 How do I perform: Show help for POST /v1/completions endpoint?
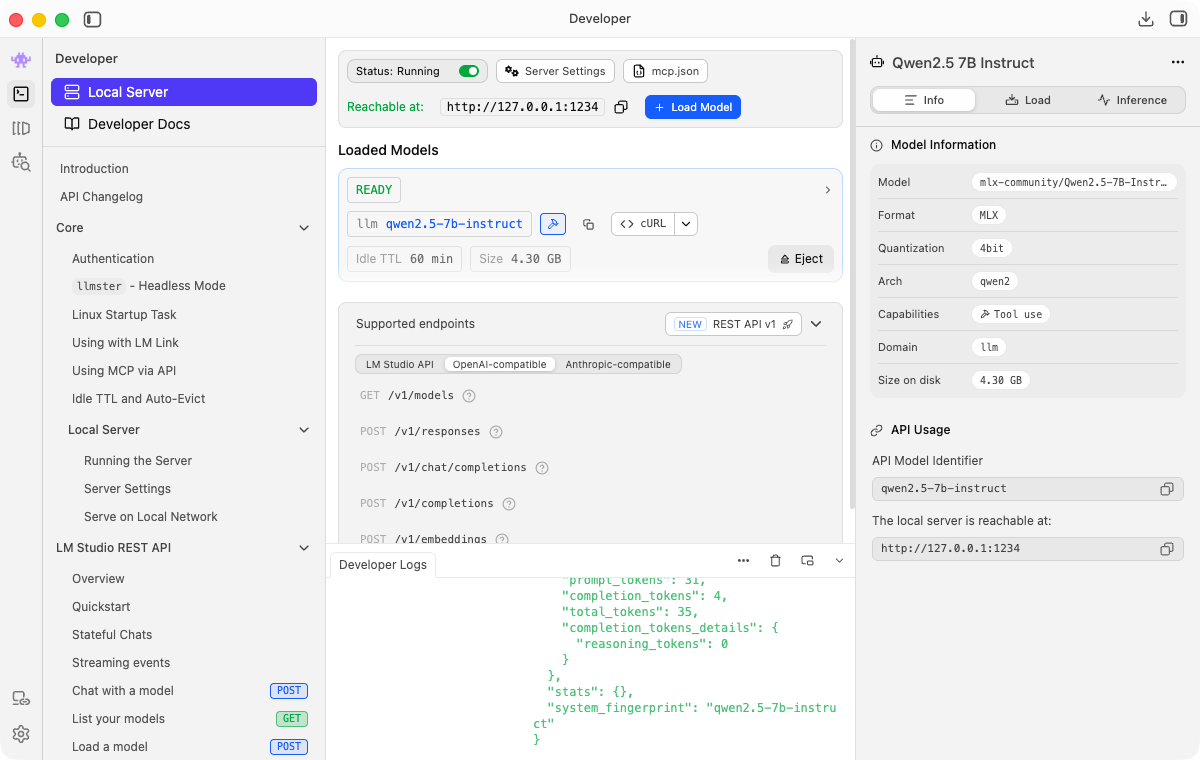509,504
